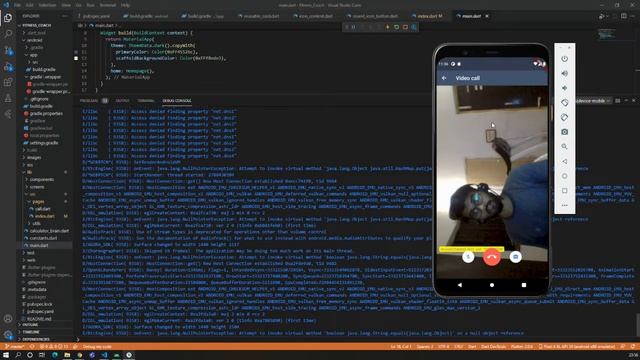The image size is (640, 360).
Task: Activate emulator zoom tool
Action: pos(564,147)
